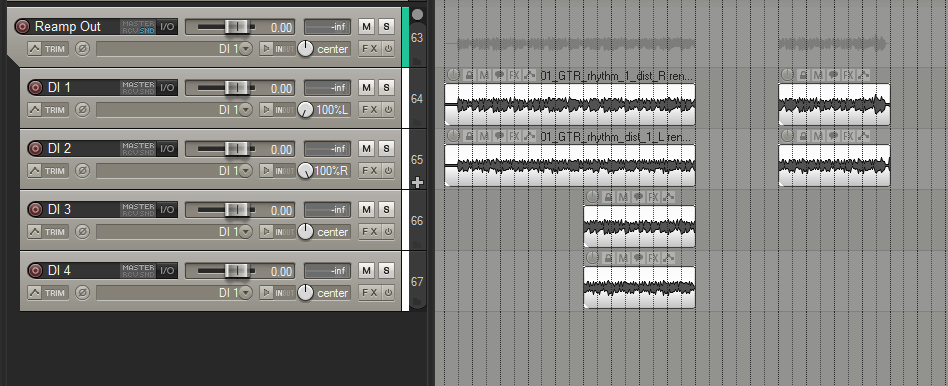
Task: Open the DI 4 envelope trim button
Action: coord(47,293)
